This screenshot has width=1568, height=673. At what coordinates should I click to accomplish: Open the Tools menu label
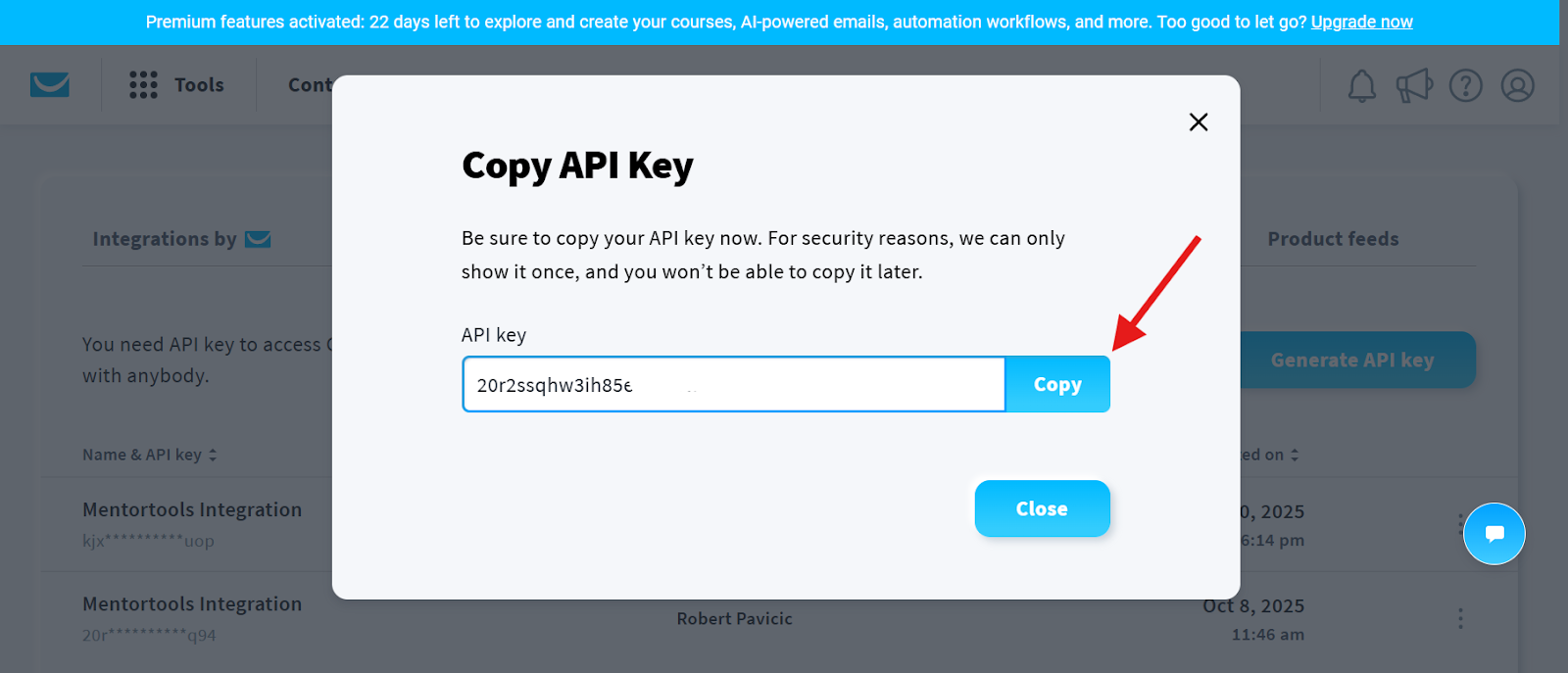point(199,85)
